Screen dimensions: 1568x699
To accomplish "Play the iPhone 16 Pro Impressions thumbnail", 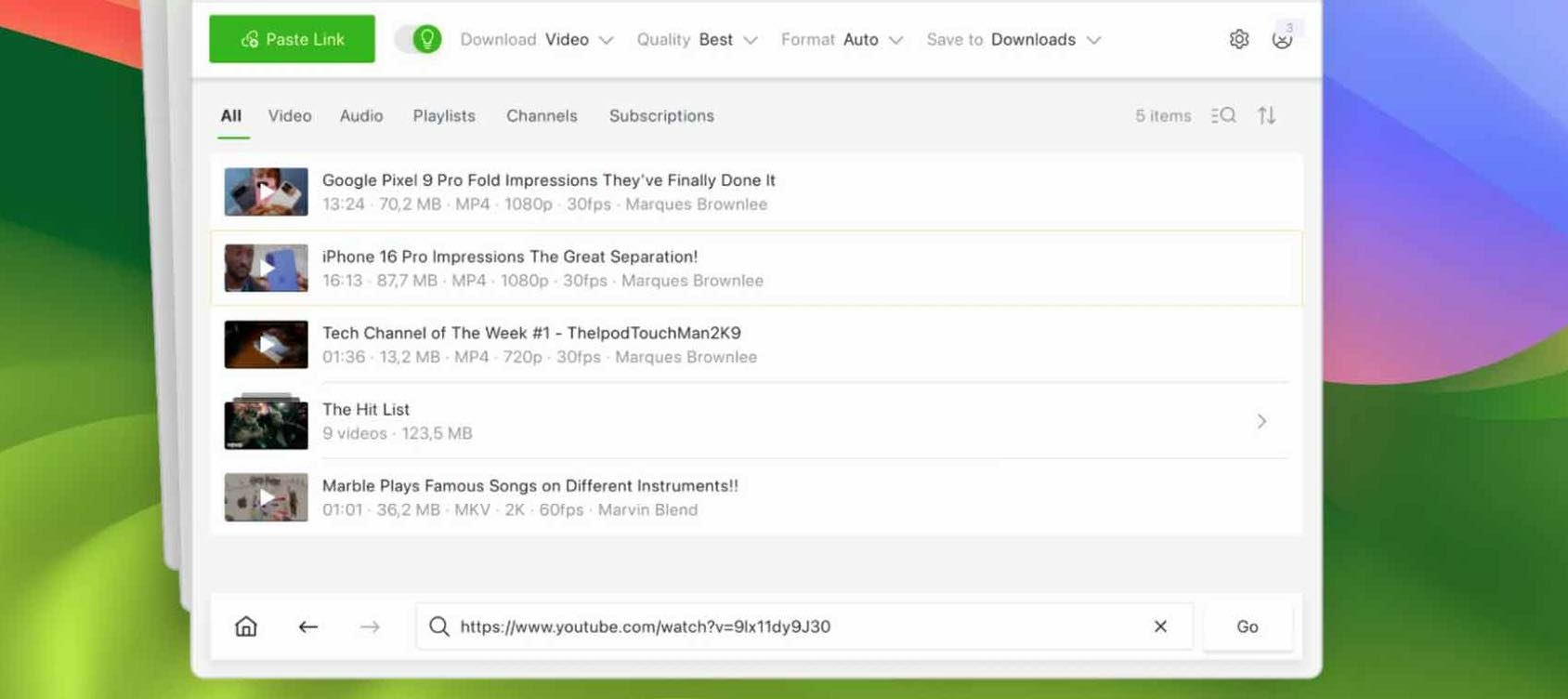I will click(267, 268).
